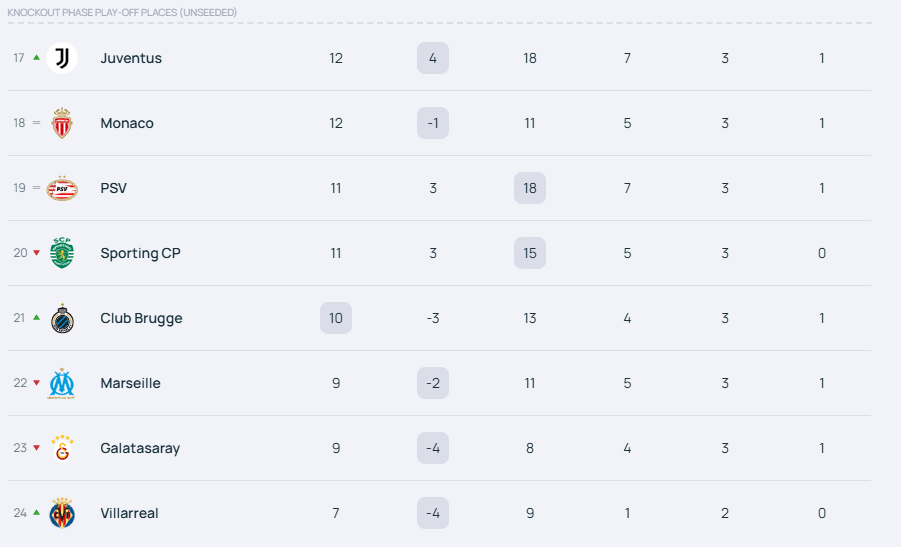The height and width of the screenshot is (547, 901).
Task: Click the Sporting CP club crest
Action: click(x=62, y=253)
